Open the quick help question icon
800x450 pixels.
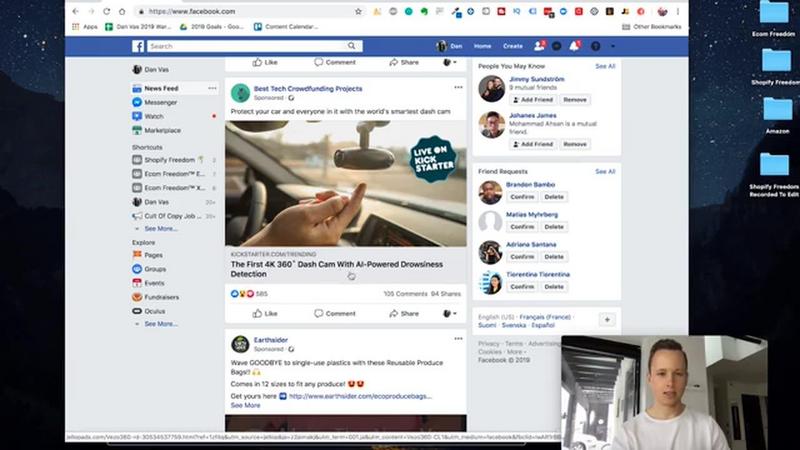coord(595,46)
